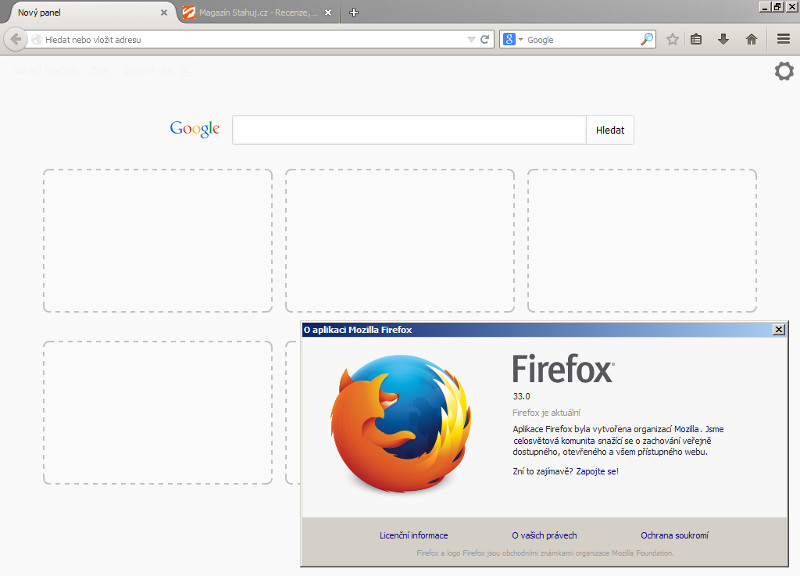Screen dimensions: 800x576
Task: Click the 'Firefox je aktuální' status text
Action: pos(546,413)
